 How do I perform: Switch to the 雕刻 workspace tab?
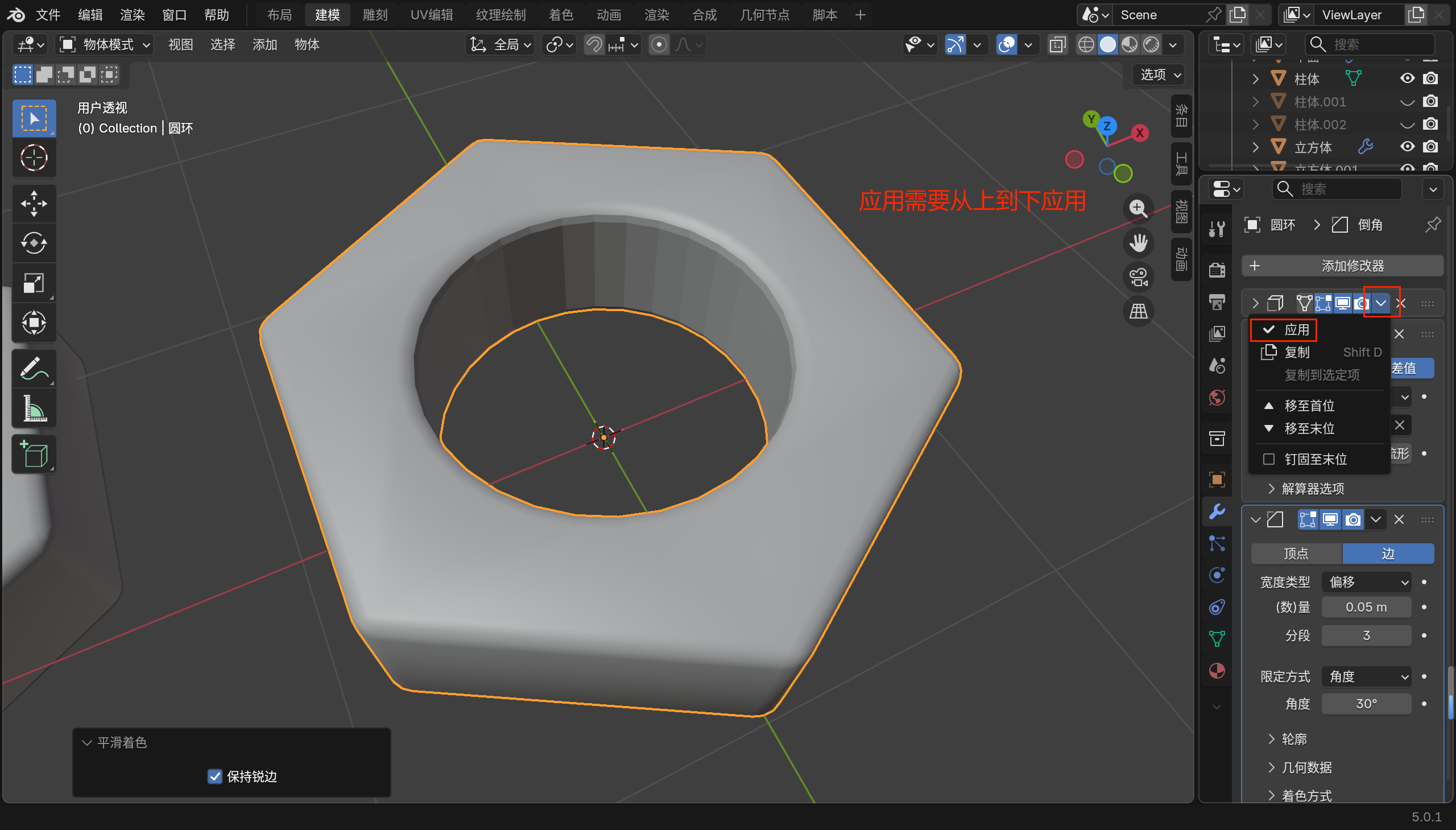pos(375,15)
